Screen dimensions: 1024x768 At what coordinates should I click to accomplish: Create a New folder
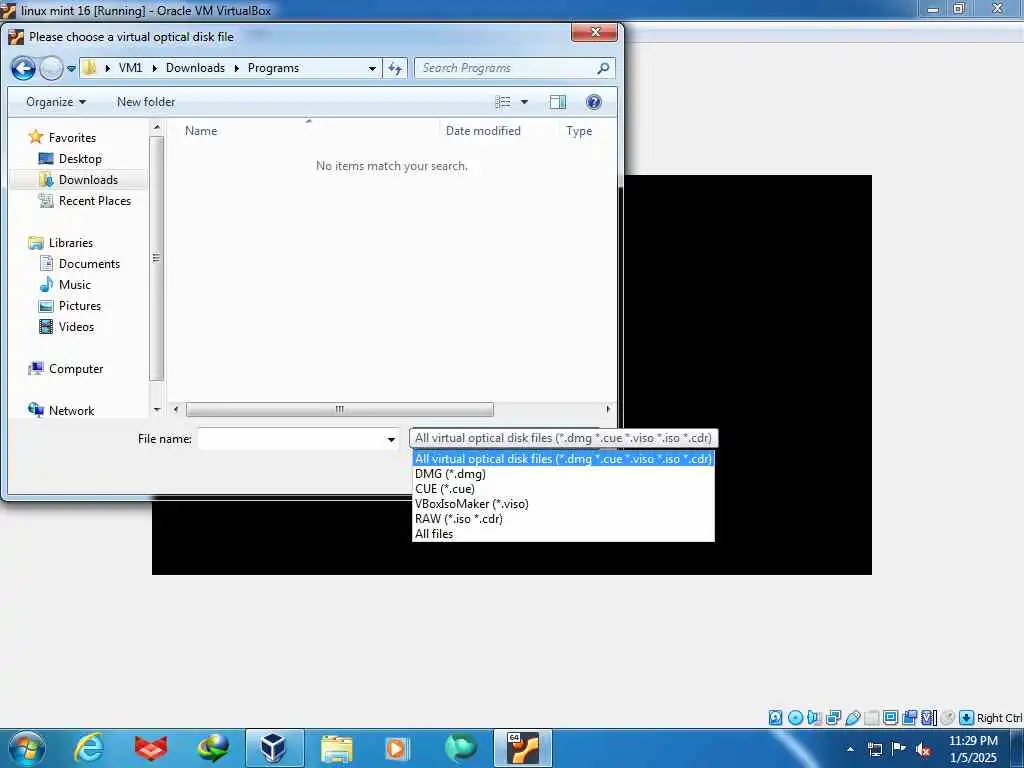tap(146, 102)
